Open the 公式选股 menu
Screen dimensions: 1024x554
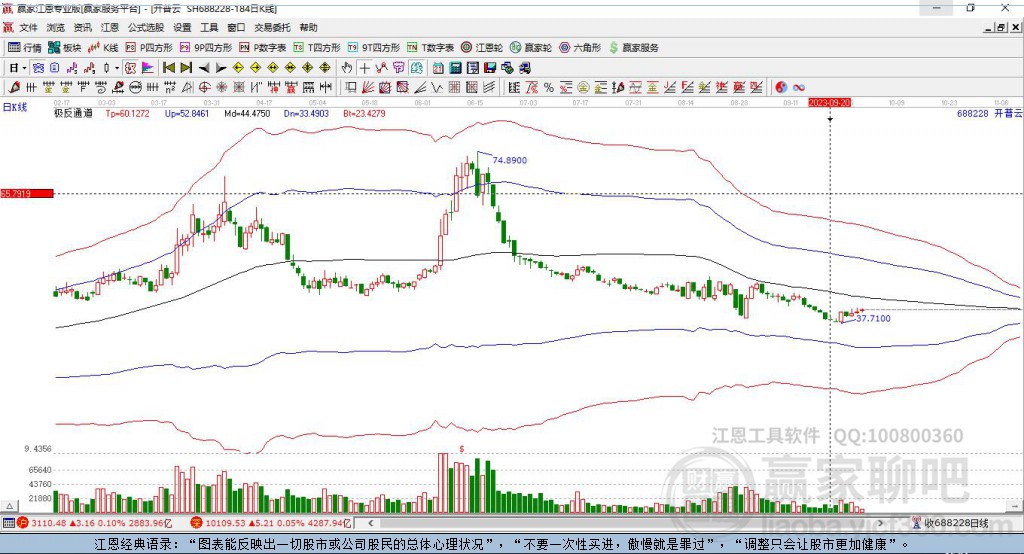pyautogui.click(x=146, y=27)
